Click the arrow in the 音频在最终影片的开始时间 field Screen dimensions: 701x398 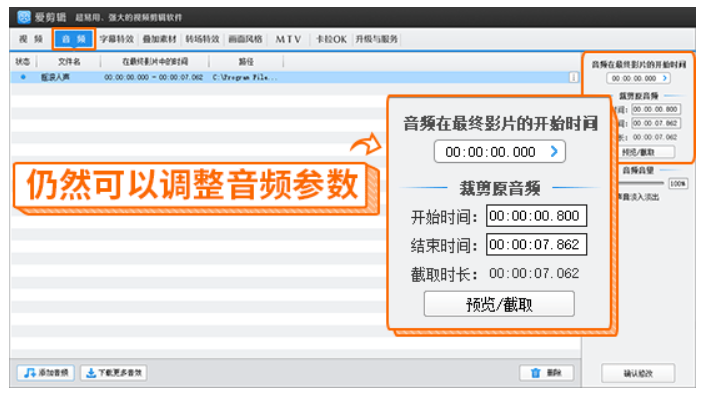[x=665, y=78]
